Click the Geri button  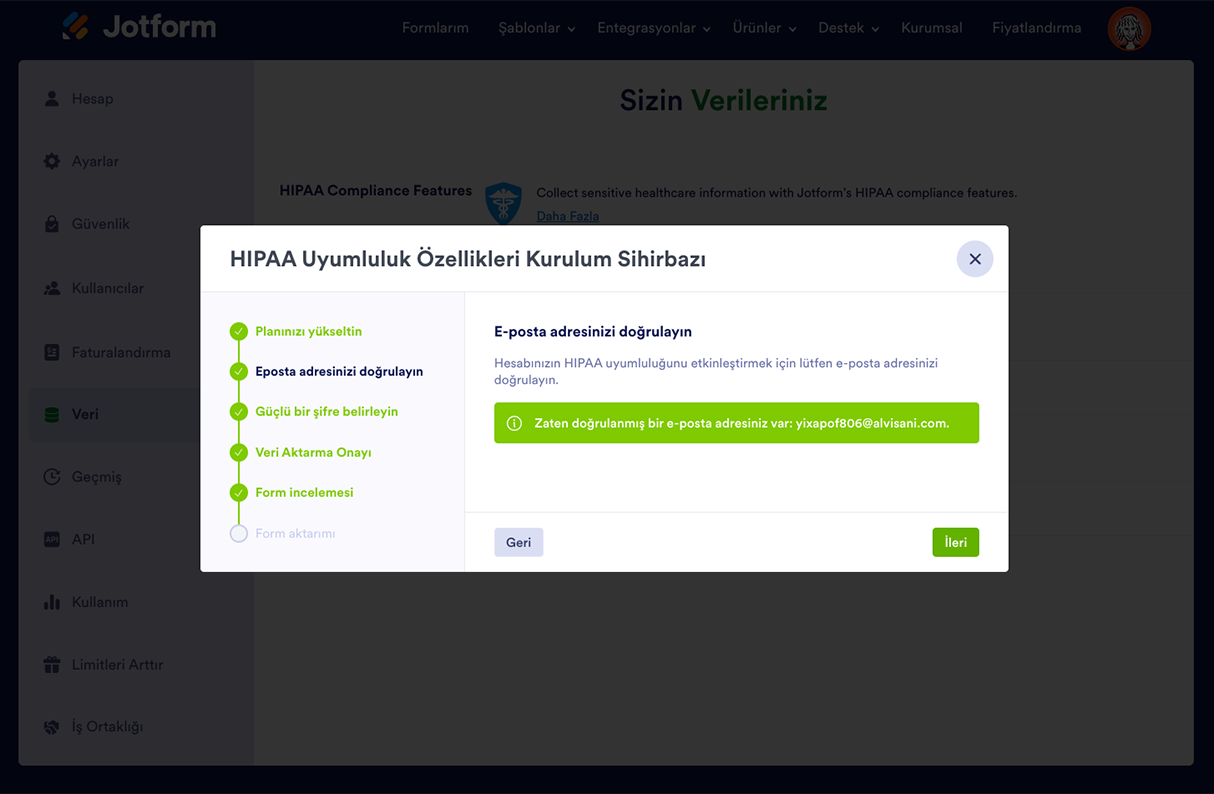(518, 542)
